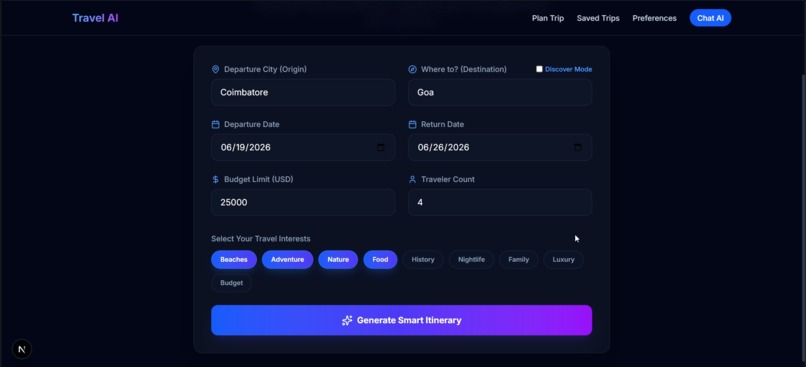Click the Discover Mode label text
The height and width of the screenshot is (367, 806).
click(x=568, y=69)
